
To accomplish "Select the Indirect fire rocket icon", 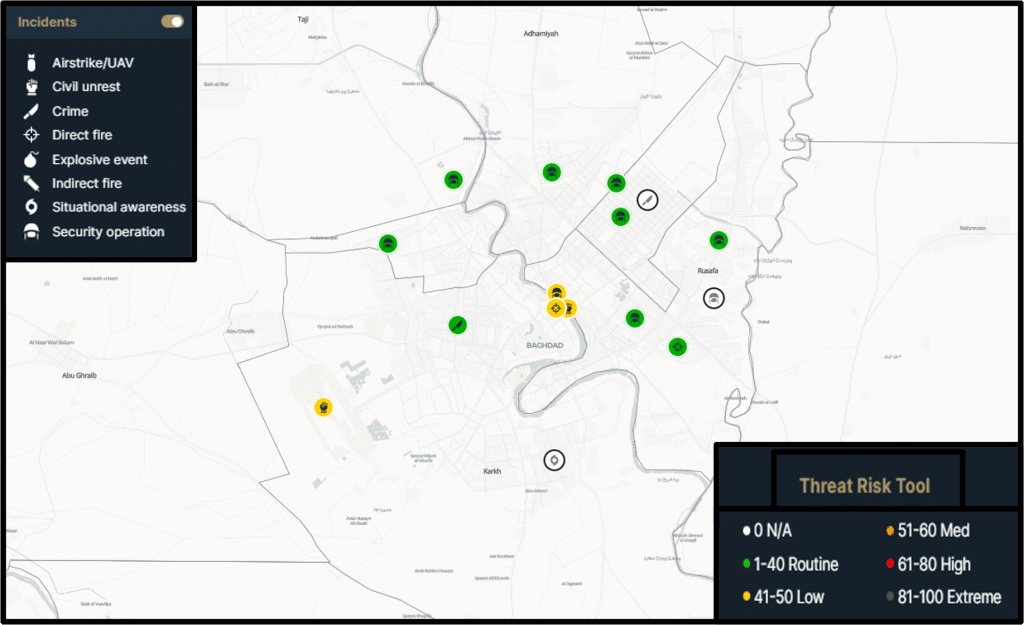I will [x=31, y=183].
